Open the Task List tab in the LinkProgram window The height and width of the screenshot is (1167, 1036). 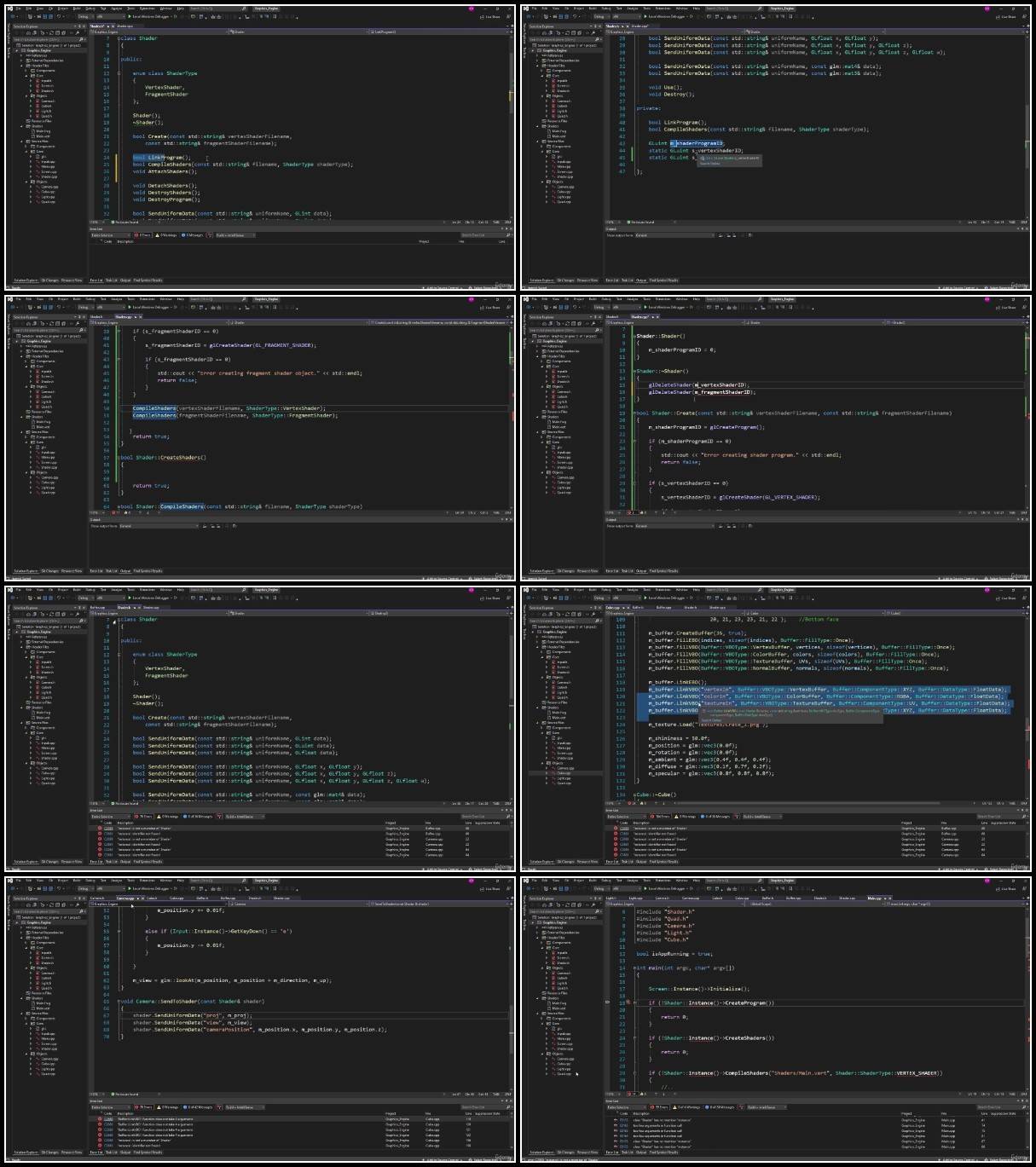112,280
